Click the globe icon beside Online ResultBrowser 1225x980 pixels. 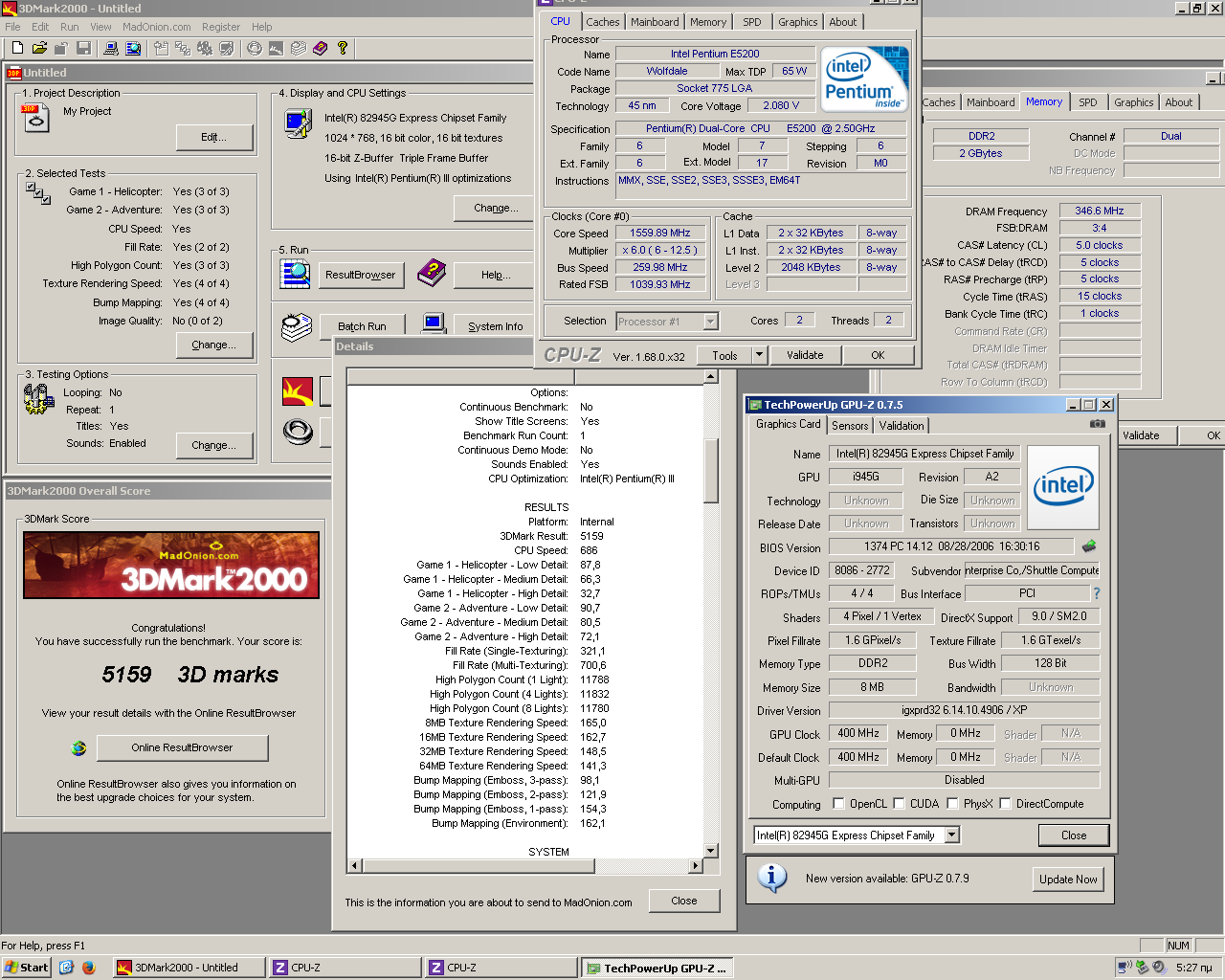pos(79,748)
